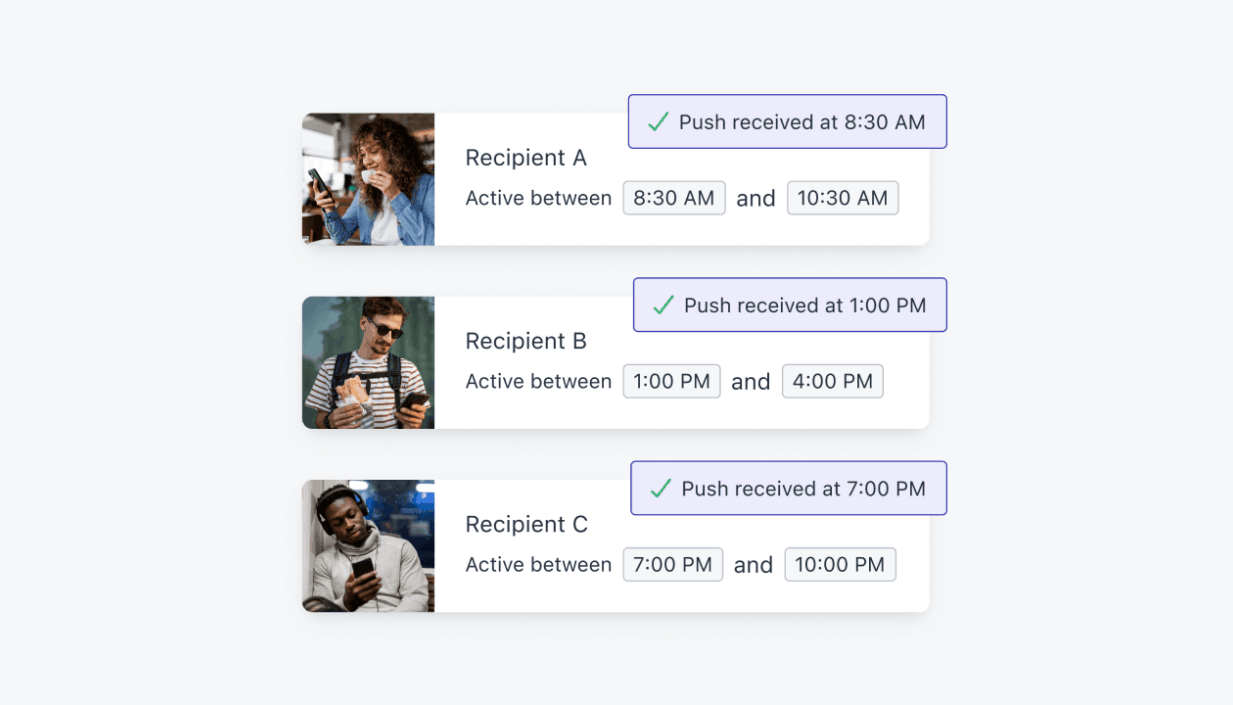Click the Recipient A name label
Viewport: 1233px width, 705px height.
coord(526,158)
